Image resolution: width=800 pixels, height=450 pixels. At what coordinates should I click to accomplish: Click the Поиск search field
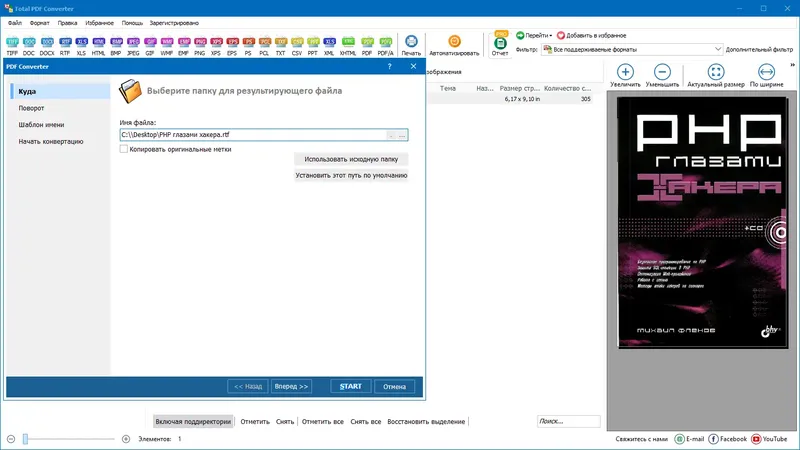tap(568, 421)
